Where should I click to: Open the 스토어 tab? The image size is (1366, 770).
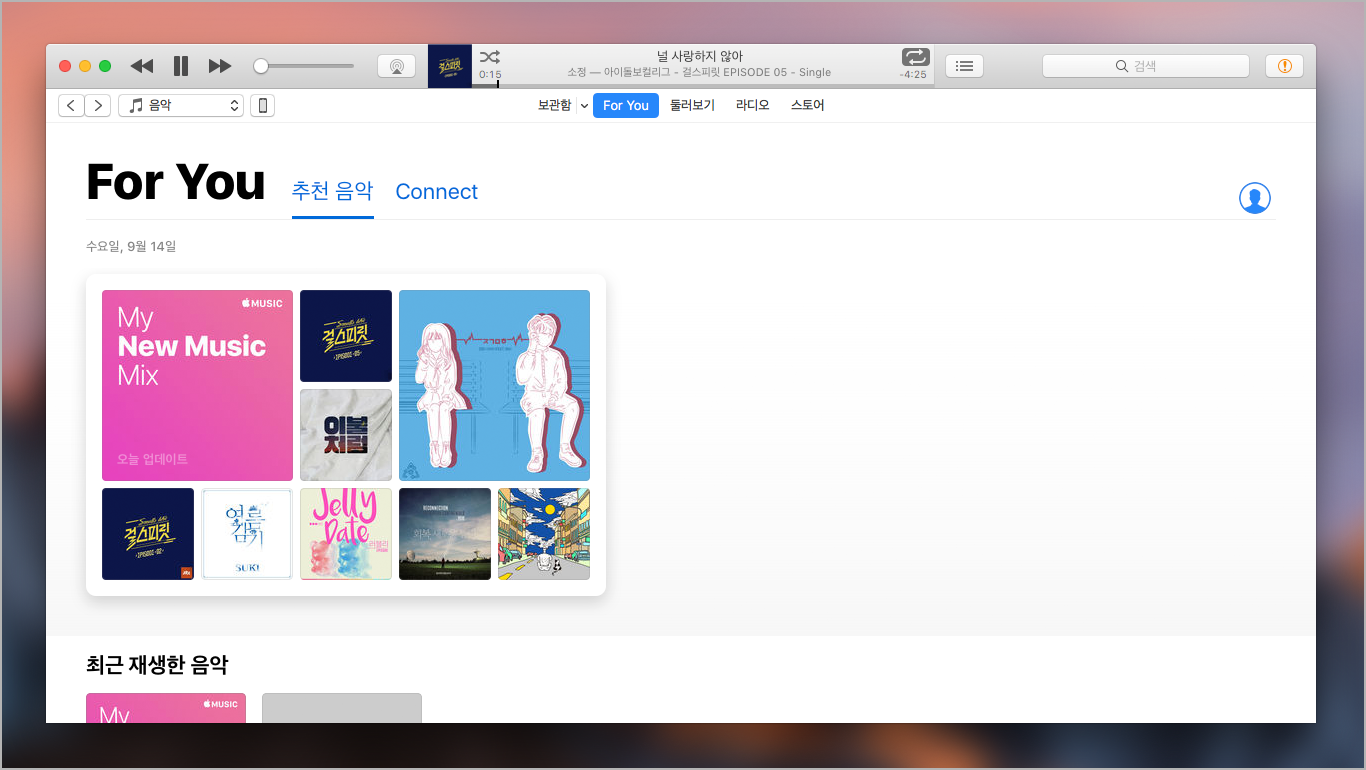coord(807,105)
